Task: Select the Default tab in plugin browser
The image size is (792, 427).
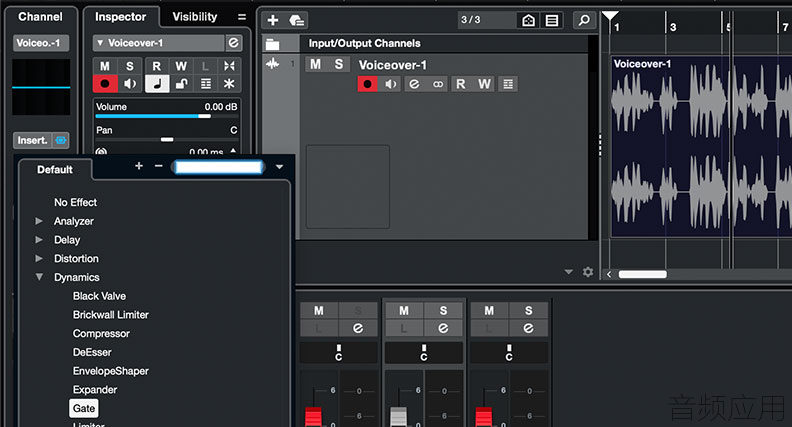Action: [x=55, y=170]
